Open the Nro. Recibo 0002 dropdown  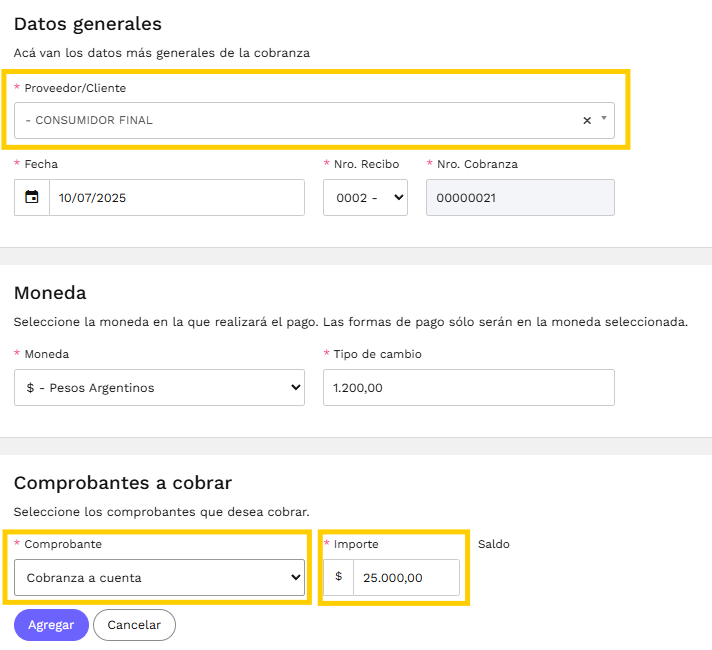[x=365, y=197]
